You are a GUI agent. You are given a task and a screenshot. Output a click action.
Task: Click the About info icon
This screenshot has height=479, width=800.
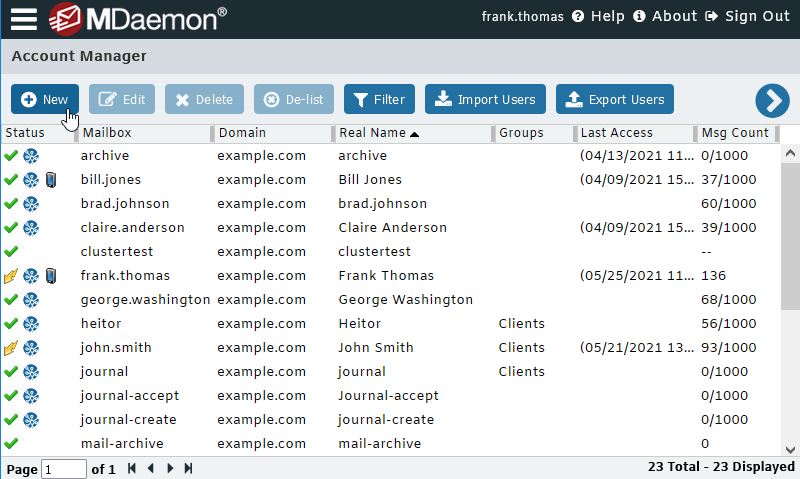(639, 16)
